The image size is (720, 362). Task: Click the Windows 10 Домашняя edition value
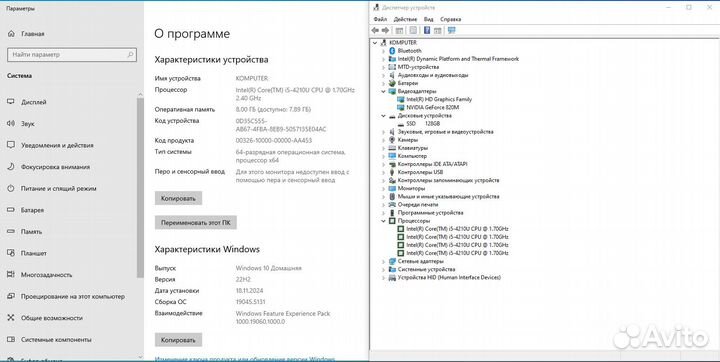pyautogui.click(x=269, y=268)
